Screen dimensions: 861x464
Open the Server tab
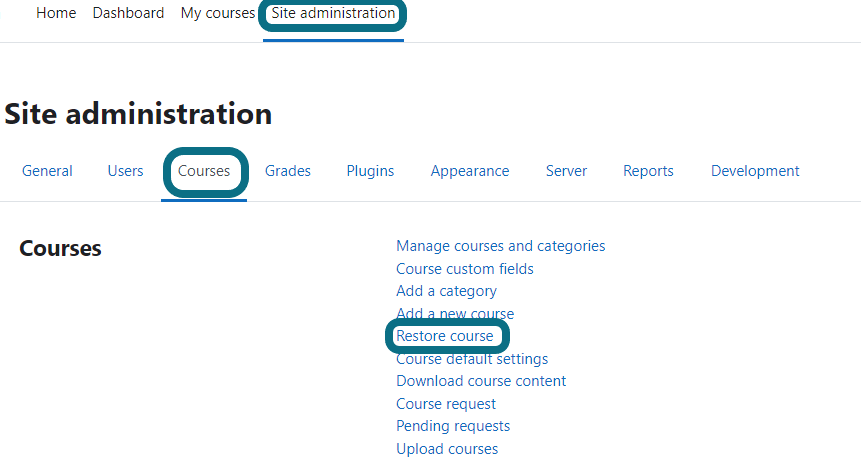coord(566,171)
